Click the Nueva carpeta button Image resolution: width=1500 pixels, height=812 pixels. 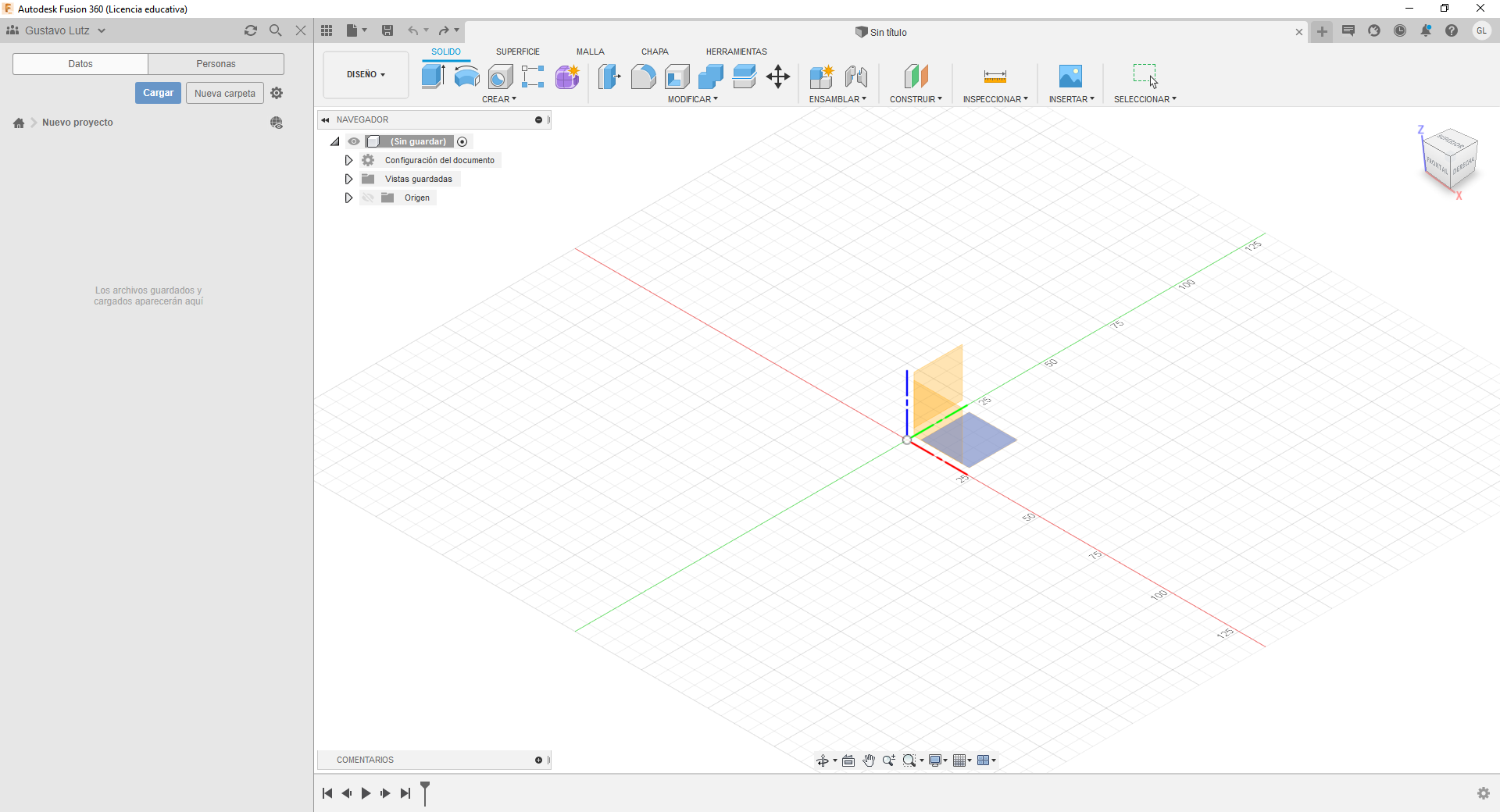pyautogui.click(x=225, y=93)
